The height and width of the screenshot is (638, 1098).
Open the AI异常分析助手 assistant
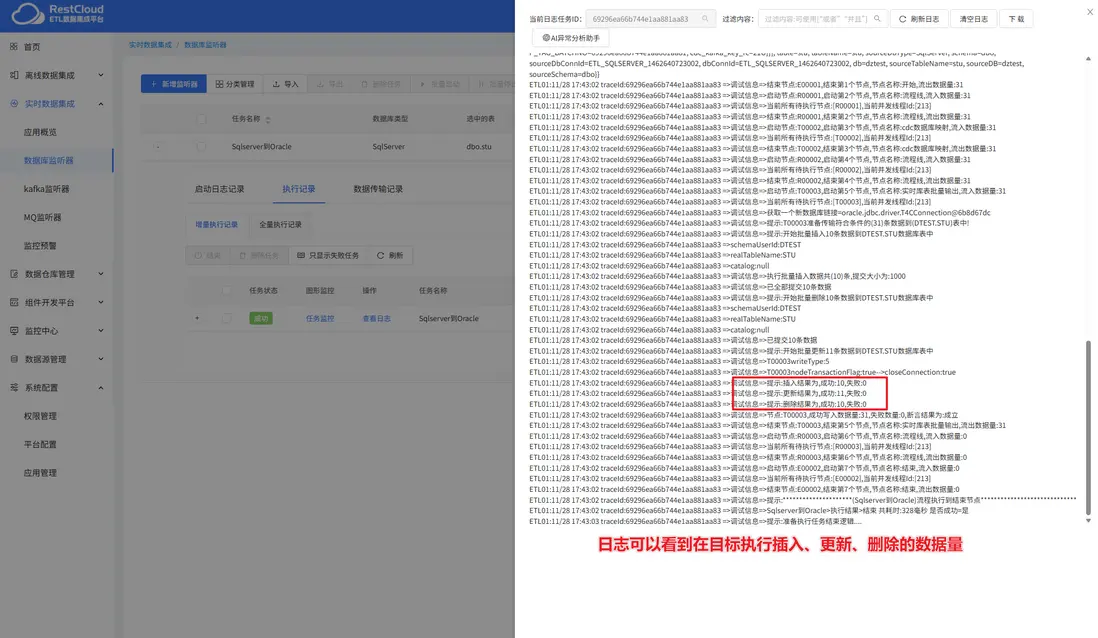tap(571, 38)
